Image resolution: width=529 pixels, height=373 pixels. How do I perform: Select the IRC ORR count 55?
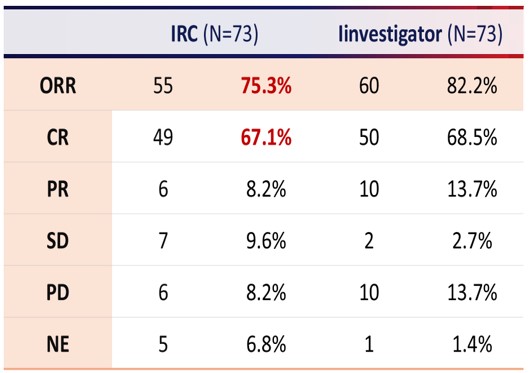point(163,86)
